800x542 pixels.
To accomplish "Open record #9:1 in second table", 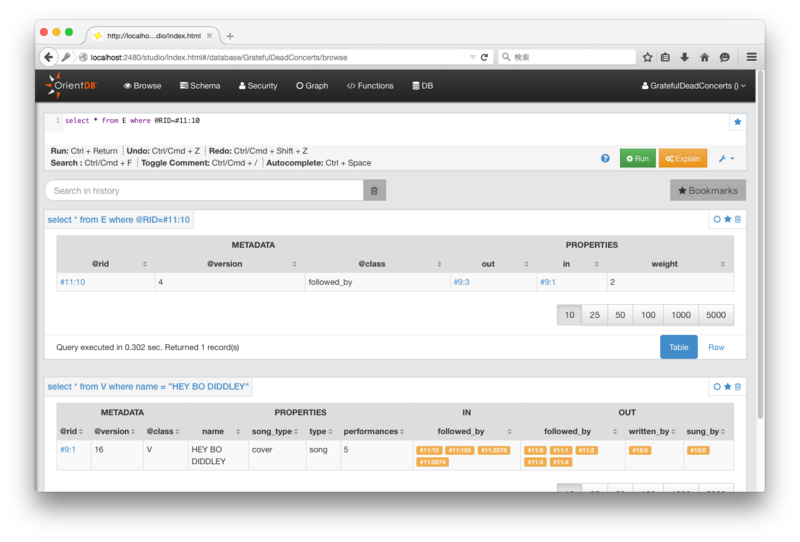I will tap(68, 449).
